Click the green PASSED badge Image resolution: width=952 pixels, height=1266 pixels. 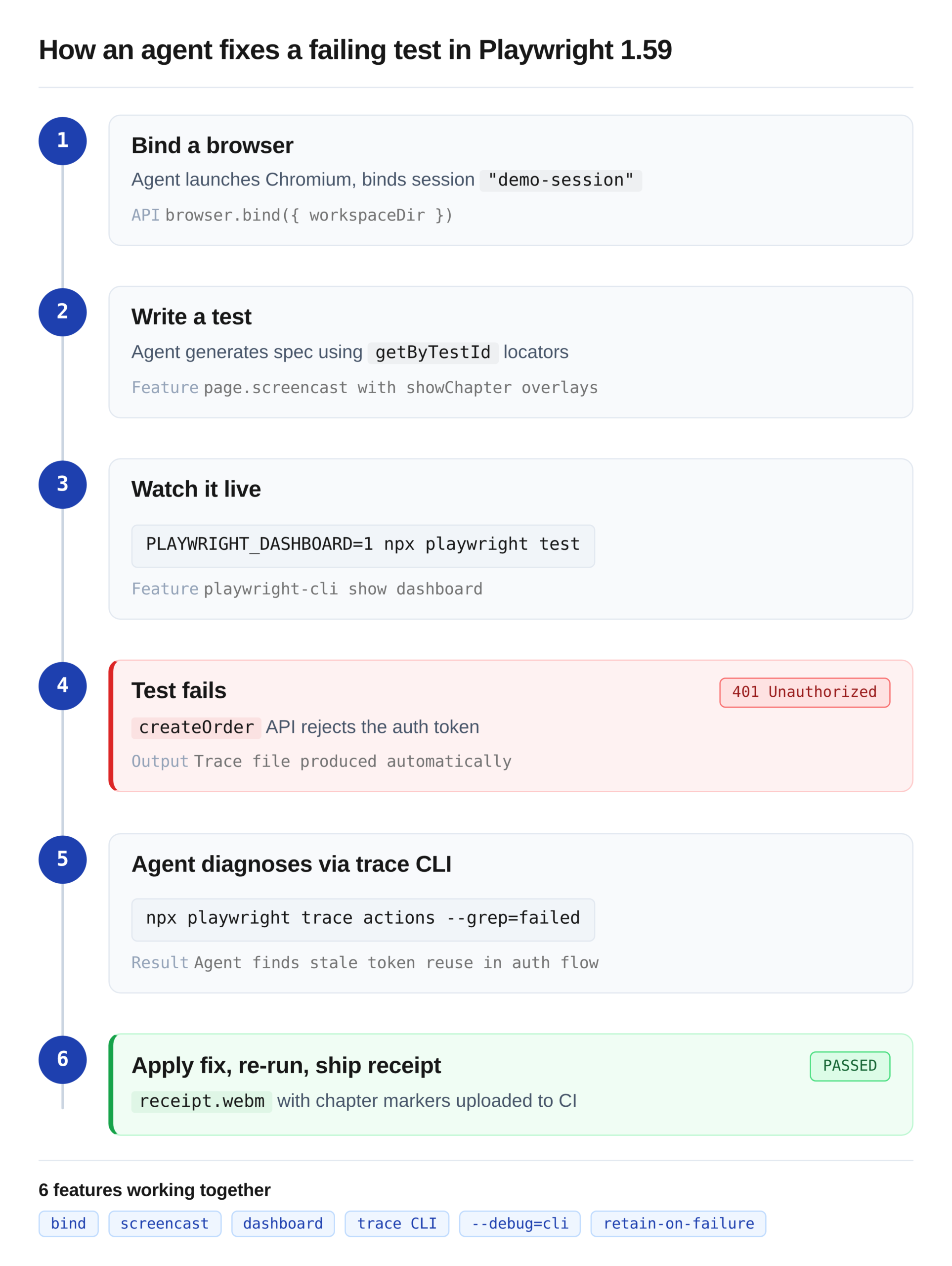click(x=849, y=1066)
